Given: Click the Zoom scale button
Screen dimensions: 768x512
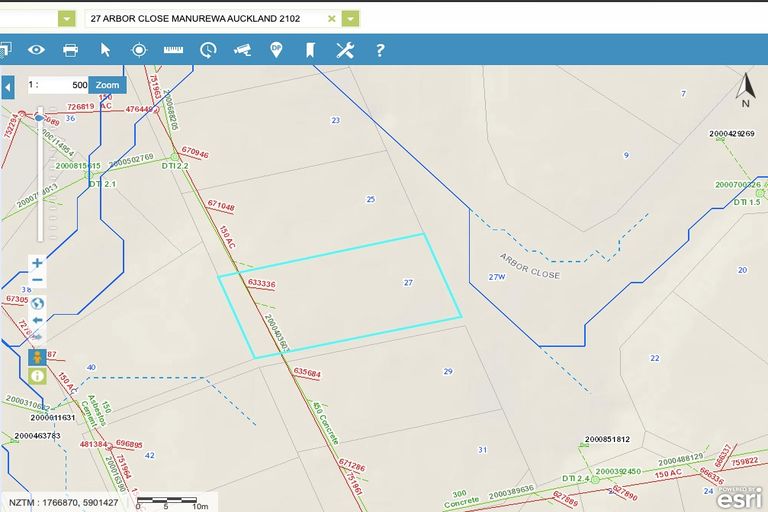Looking at the screenshot, I should [x=107, y=85].
